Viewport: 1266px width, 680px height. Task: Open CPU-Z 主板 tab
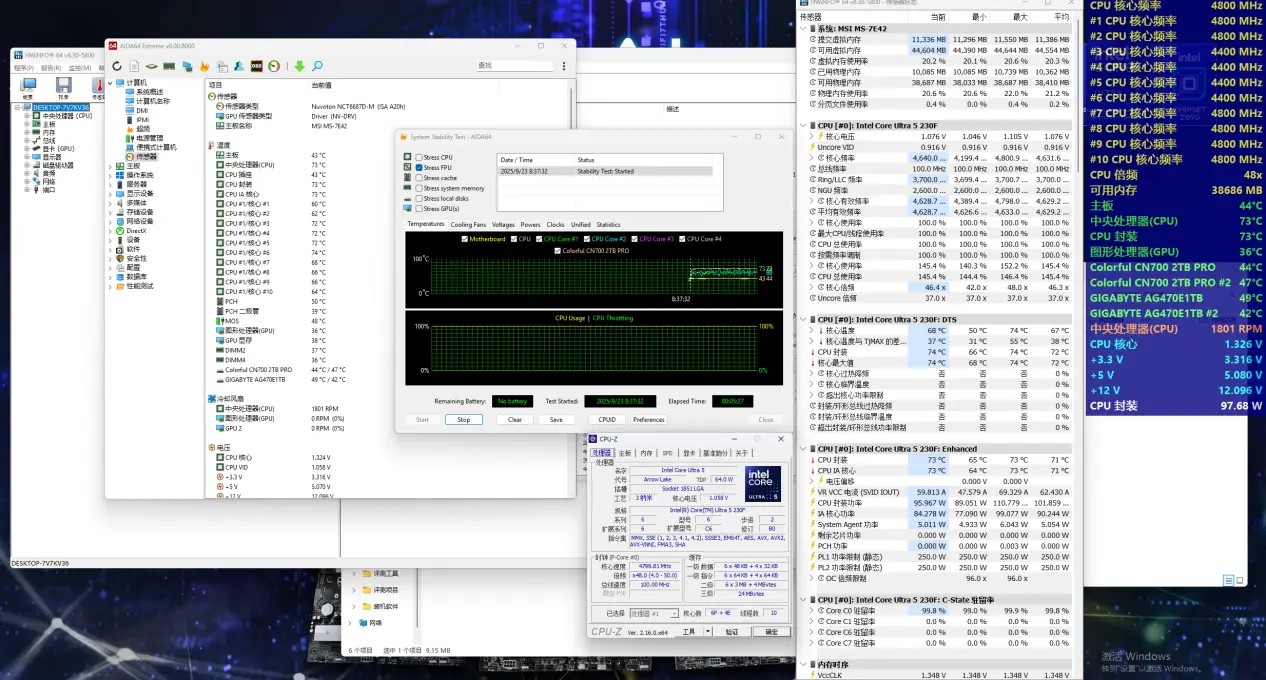pos(625,453)
